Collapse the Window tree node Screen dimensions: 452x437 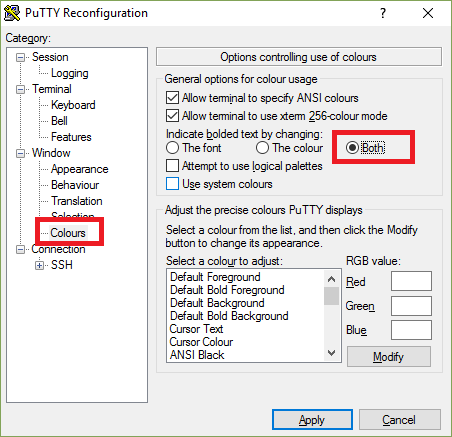coord(21,153)
